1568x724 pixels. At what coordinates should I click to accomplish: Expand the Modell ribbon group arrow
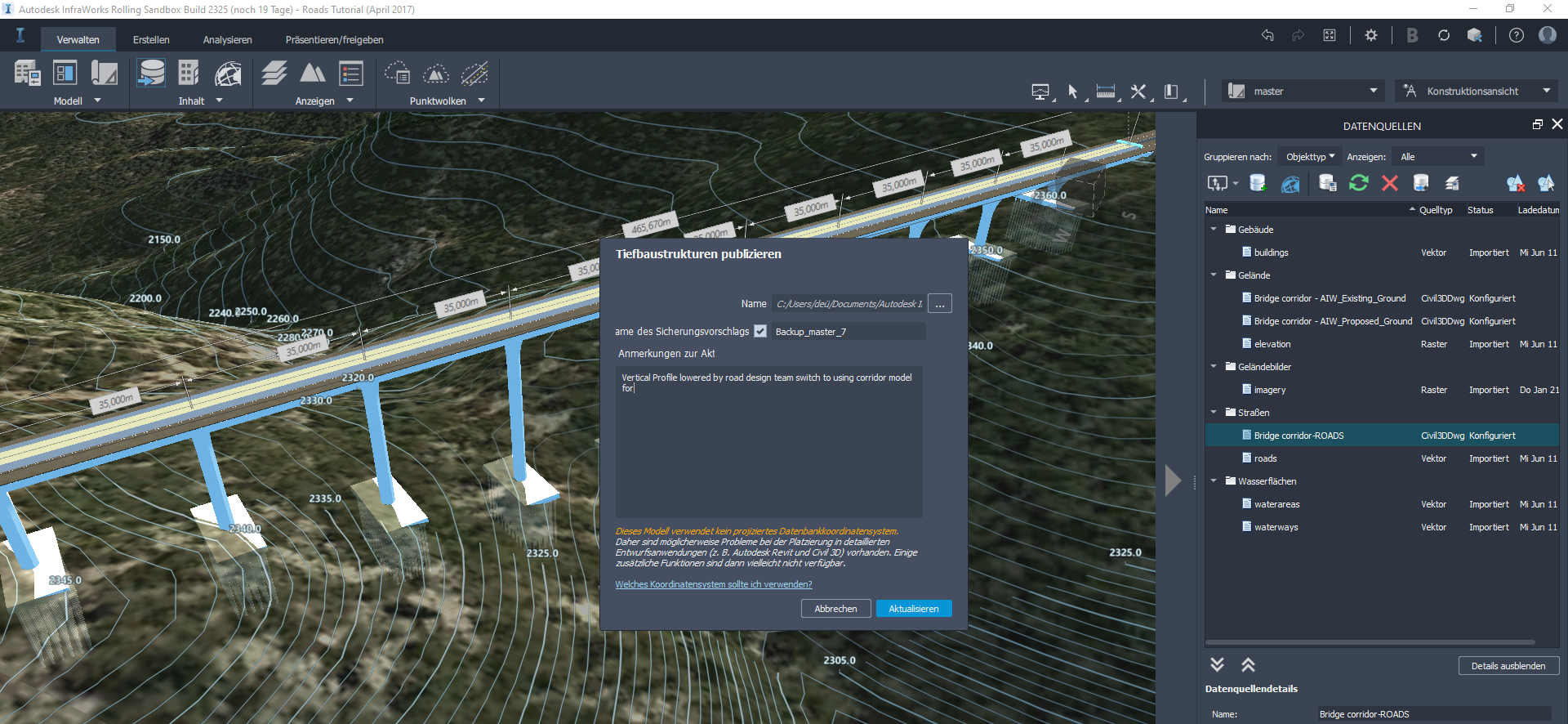[x=98, y=101]
